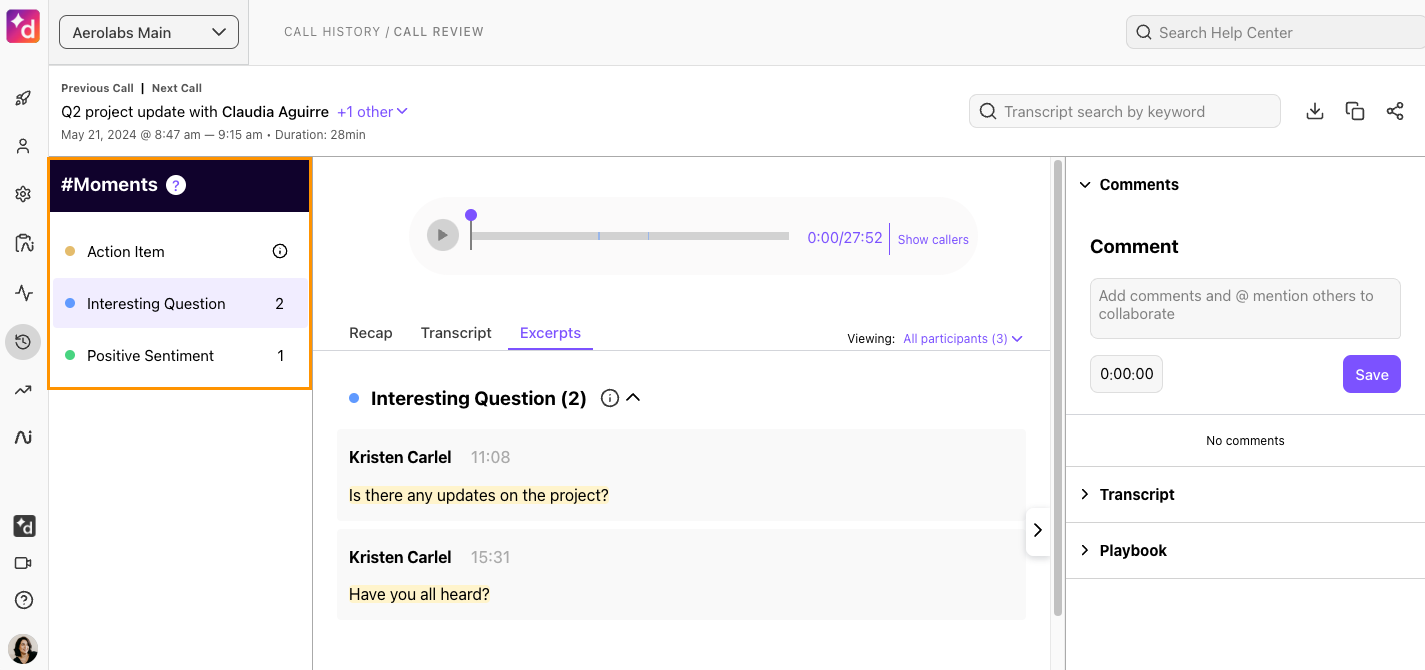Open the All participants (3) filter
Viewport: 1425px width, 670px height.
[x=962, y=339]
